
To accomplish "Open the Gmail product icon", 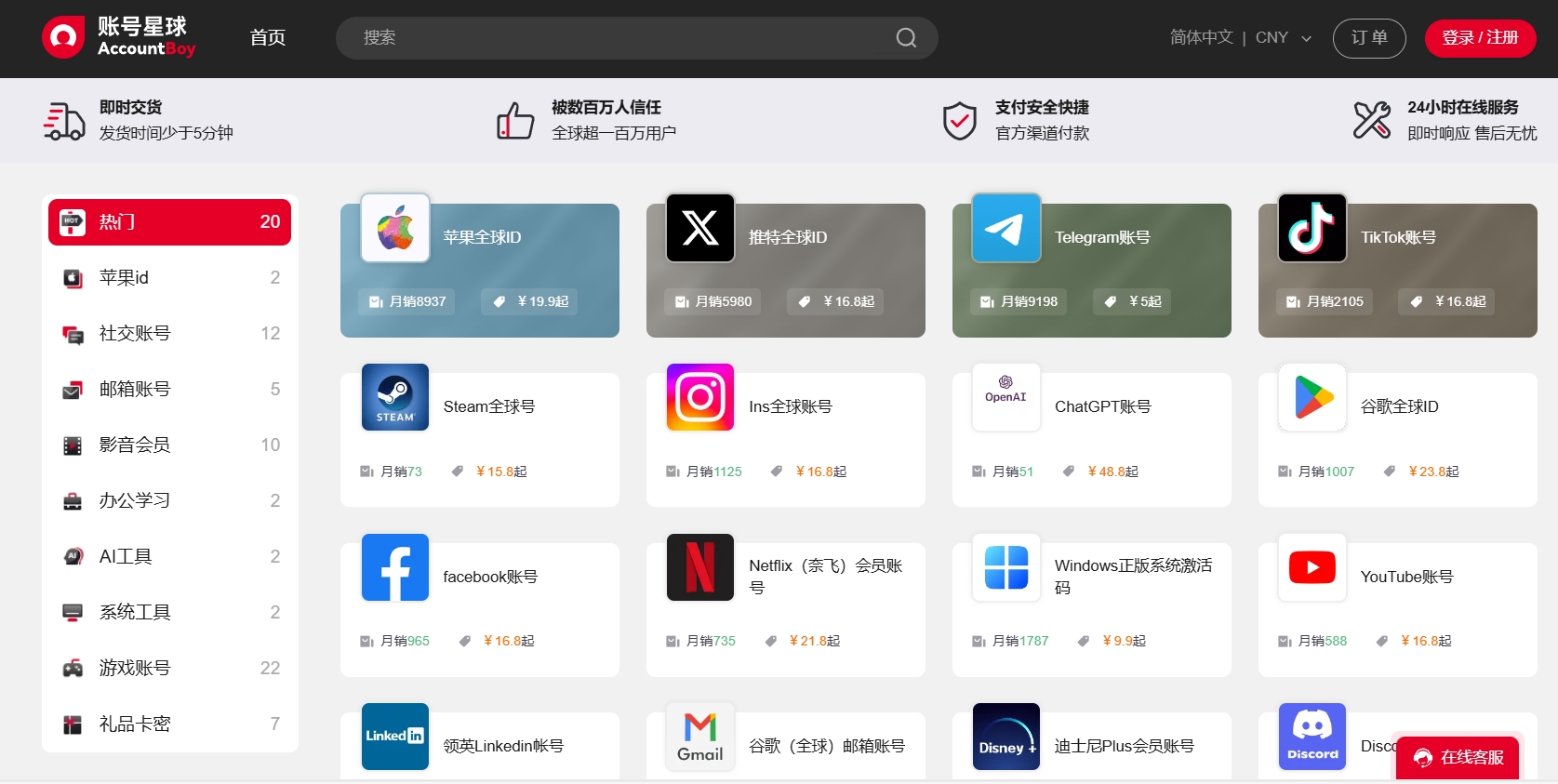I will [700, 737].
